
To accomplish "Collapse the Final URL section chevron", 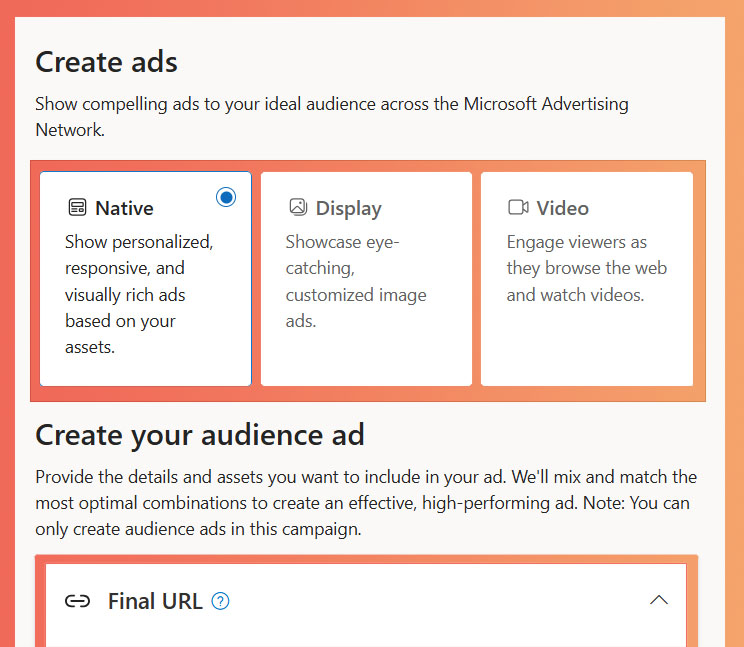I will pyautogui.click(x=658, y=600).
